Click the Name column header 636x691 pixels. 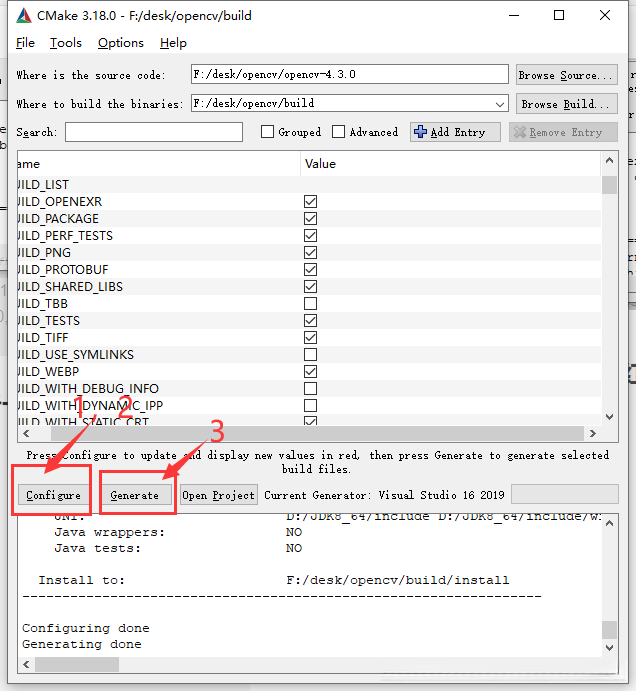[159, 164]
